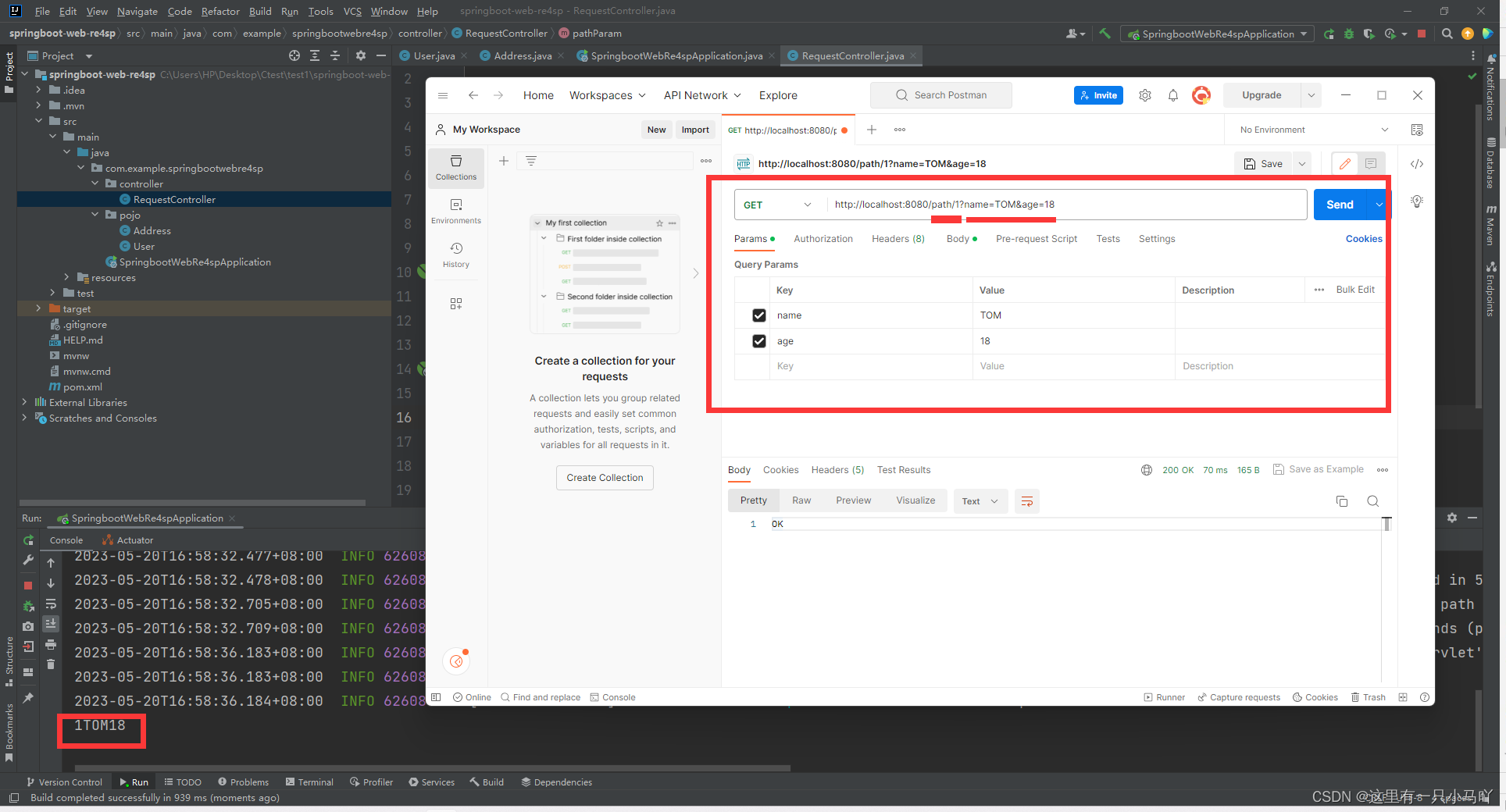
Task: Go back with Postman left arrow
Action: [473, 95]
